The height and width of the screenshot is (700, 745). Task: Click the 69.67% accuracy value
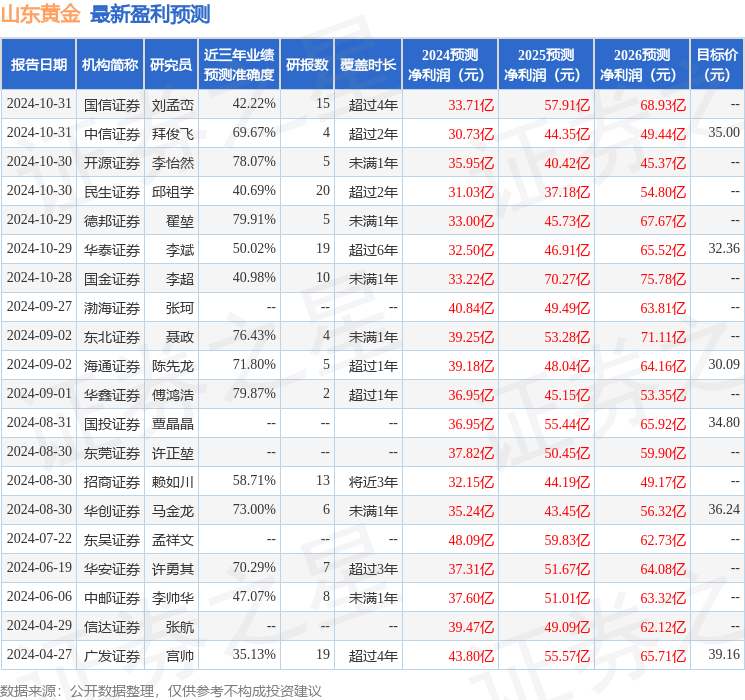254,132
